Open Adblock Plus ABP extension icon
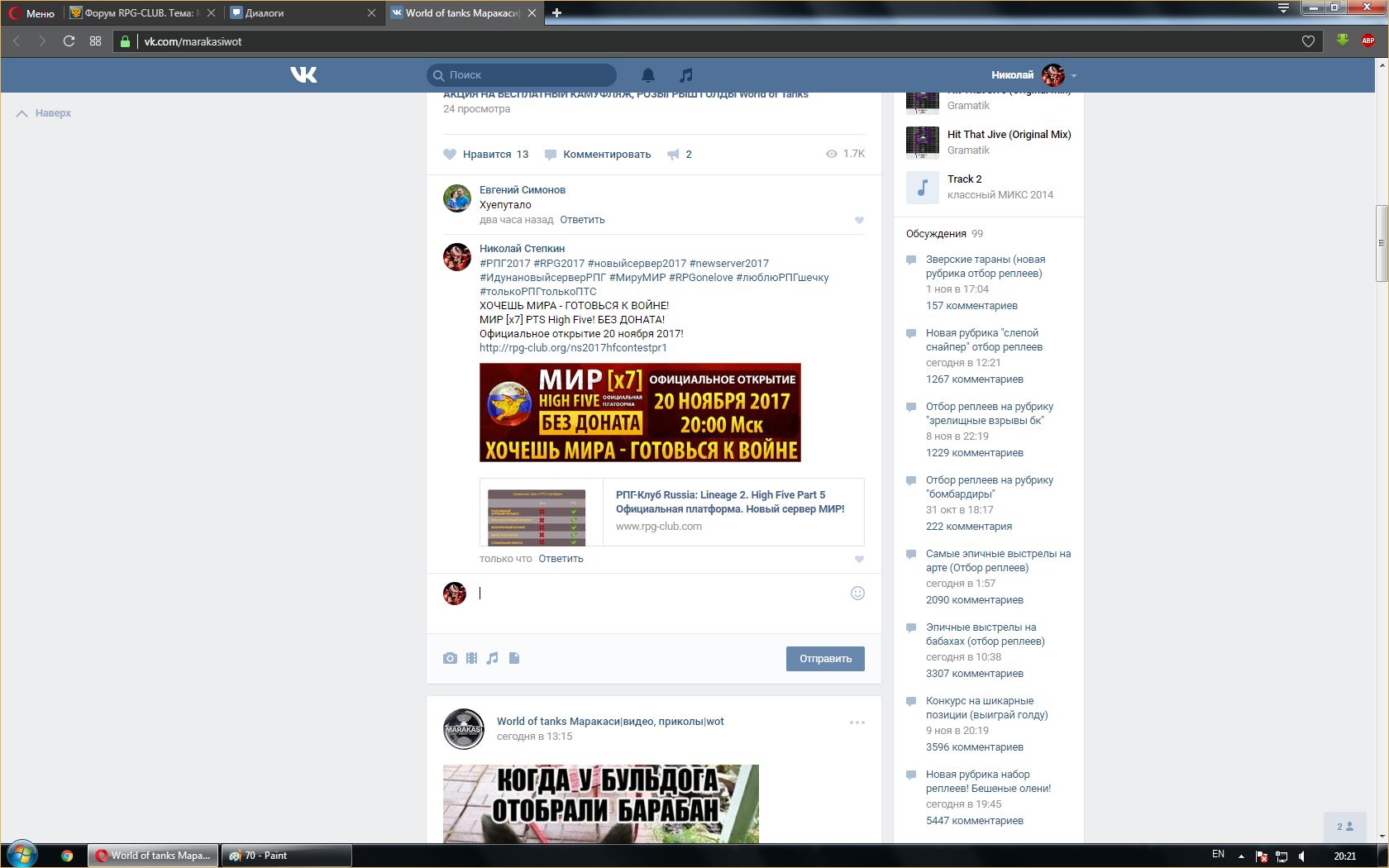1389x868 pixels. click(1368, 41)
